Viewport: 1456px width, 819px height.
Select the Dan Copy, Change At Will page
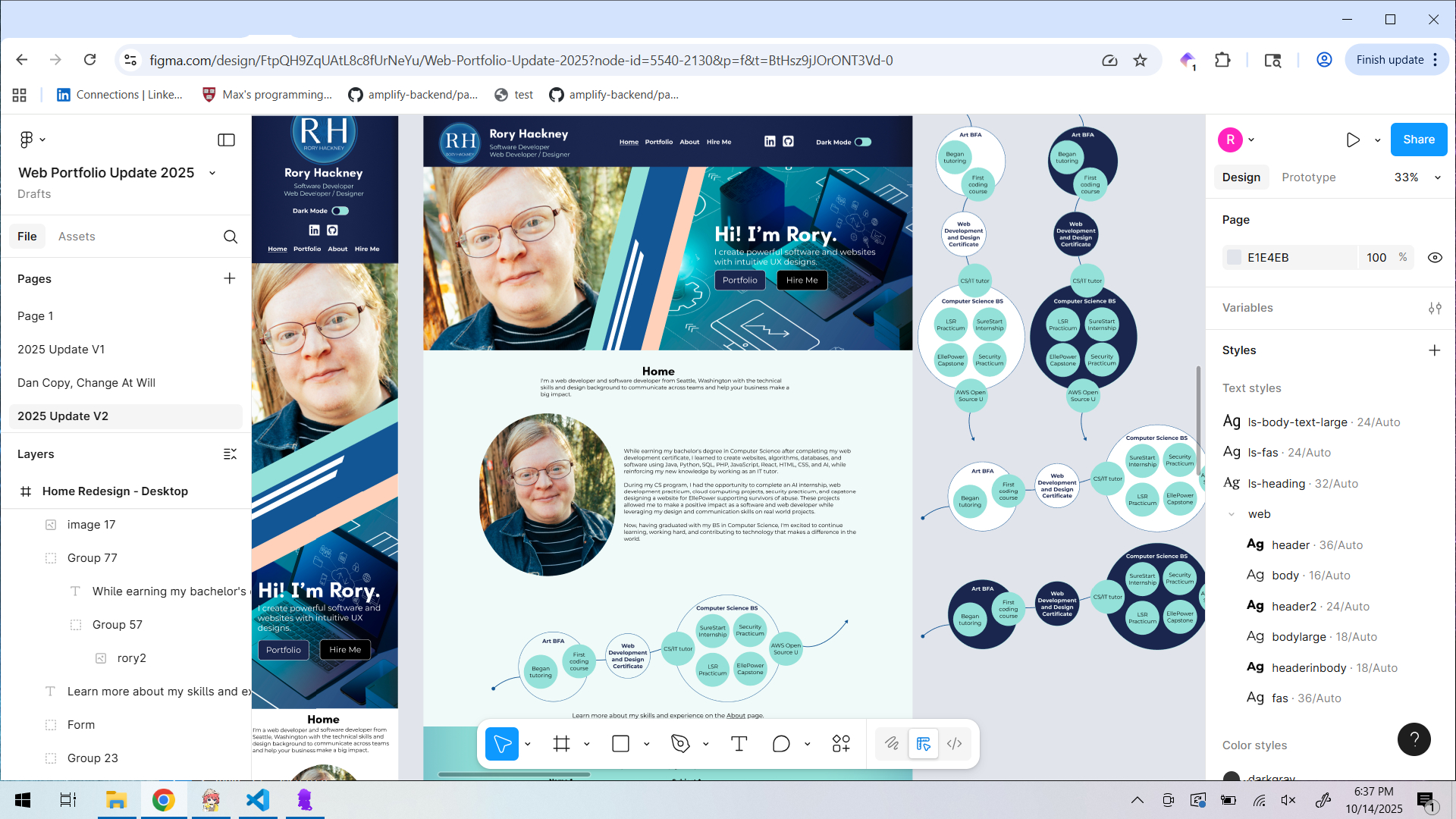click(86, 383)
